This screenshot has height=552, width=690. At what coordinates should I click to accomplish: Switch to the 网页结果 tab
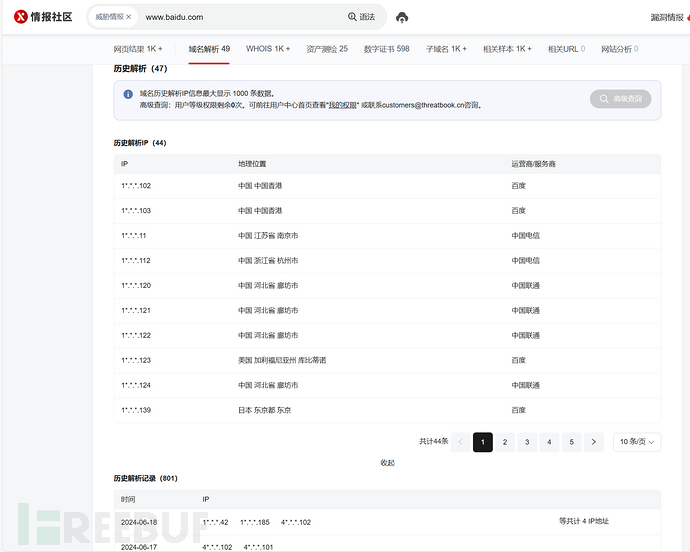pos(138,49)
